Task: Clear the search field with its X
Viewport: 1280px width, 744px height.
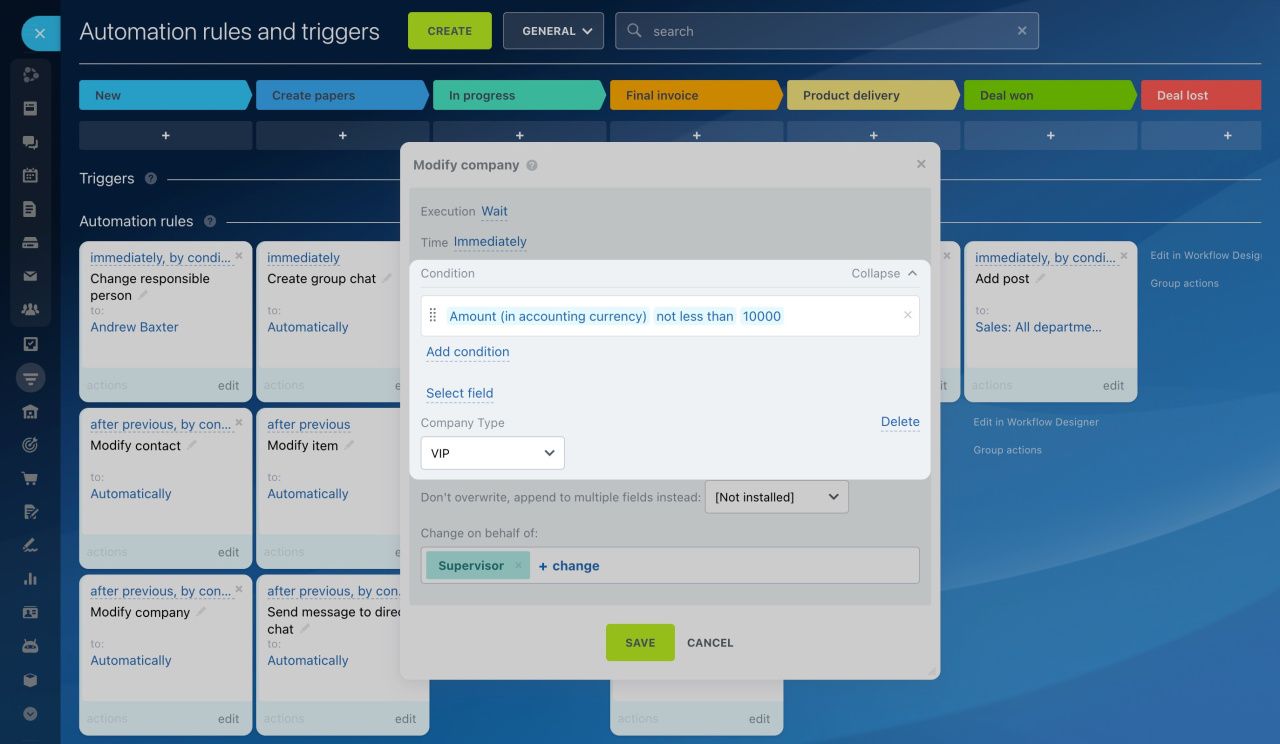Action: click(x=1022, y=31)
